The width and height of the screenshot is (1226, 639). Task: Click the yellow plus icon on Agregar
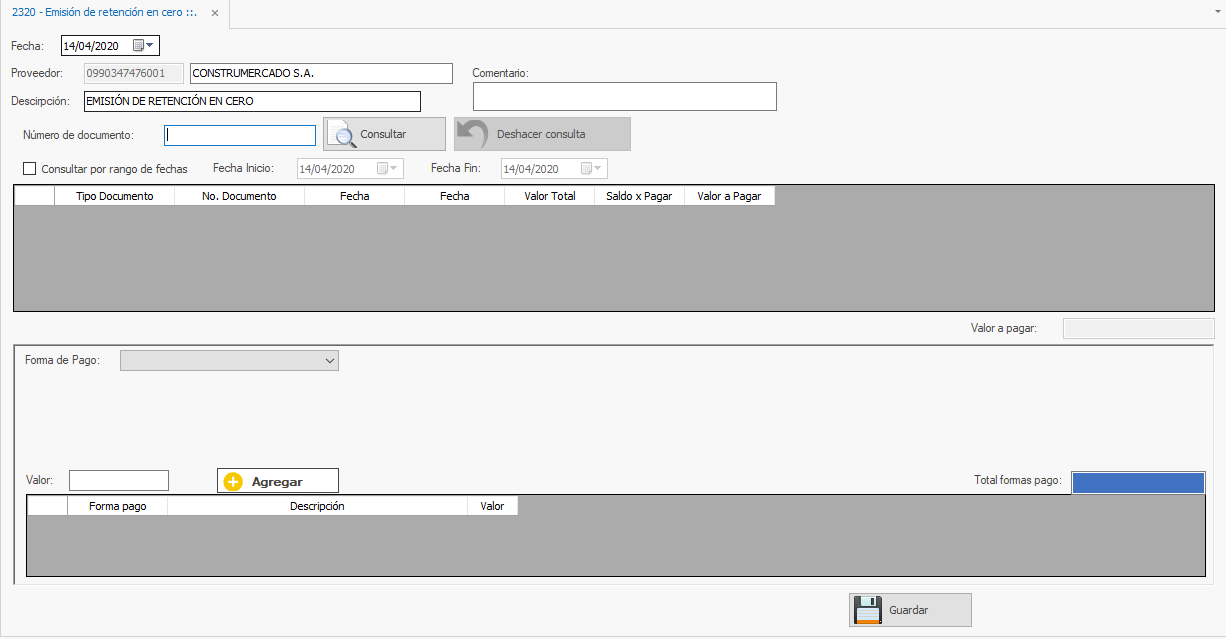click(233, 481)
